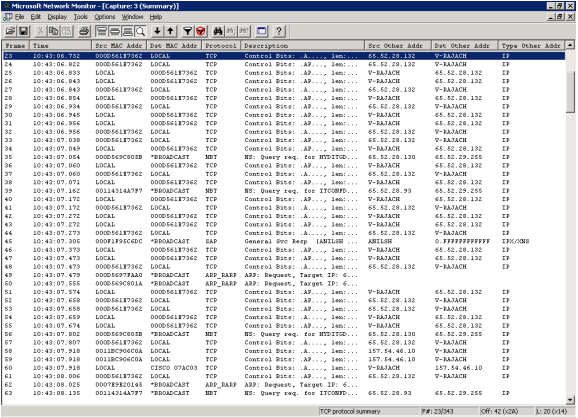Open the Window menu
578x418 pixels.
pos(132,17)
